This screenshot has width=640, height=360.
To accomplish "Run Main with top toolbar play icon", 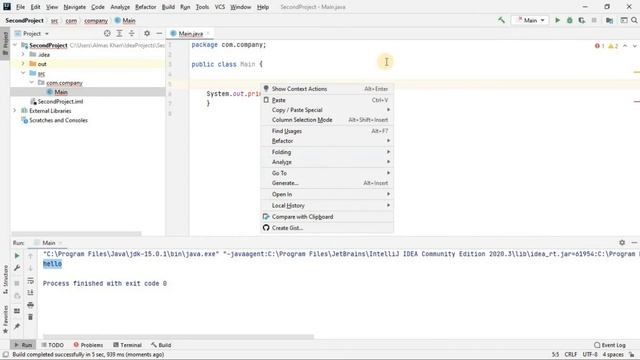I will pos(557,20).
